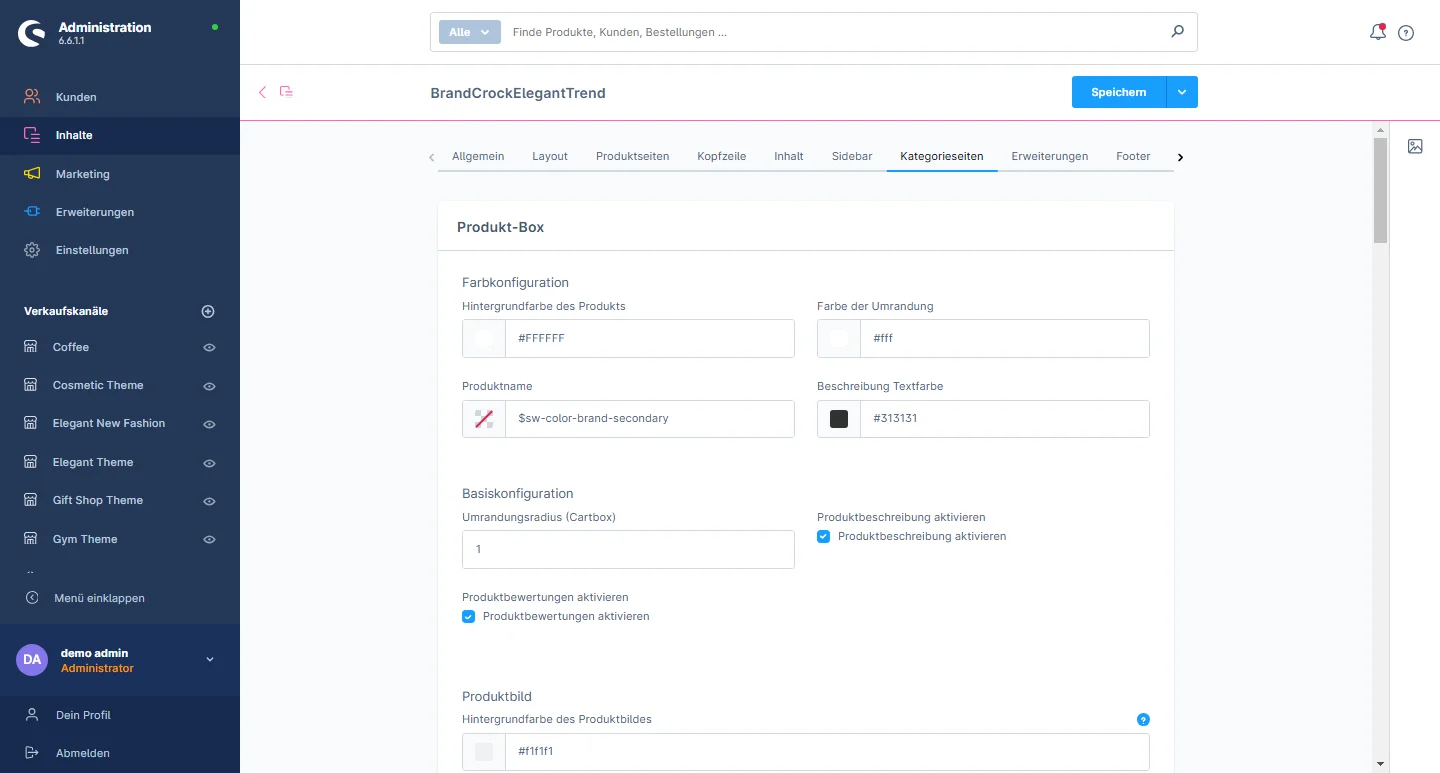Image resolution: width=1440 pixels, height=773 pixels.
Task: Open the Alle search filter dropdown
Action: pos(469,32)
